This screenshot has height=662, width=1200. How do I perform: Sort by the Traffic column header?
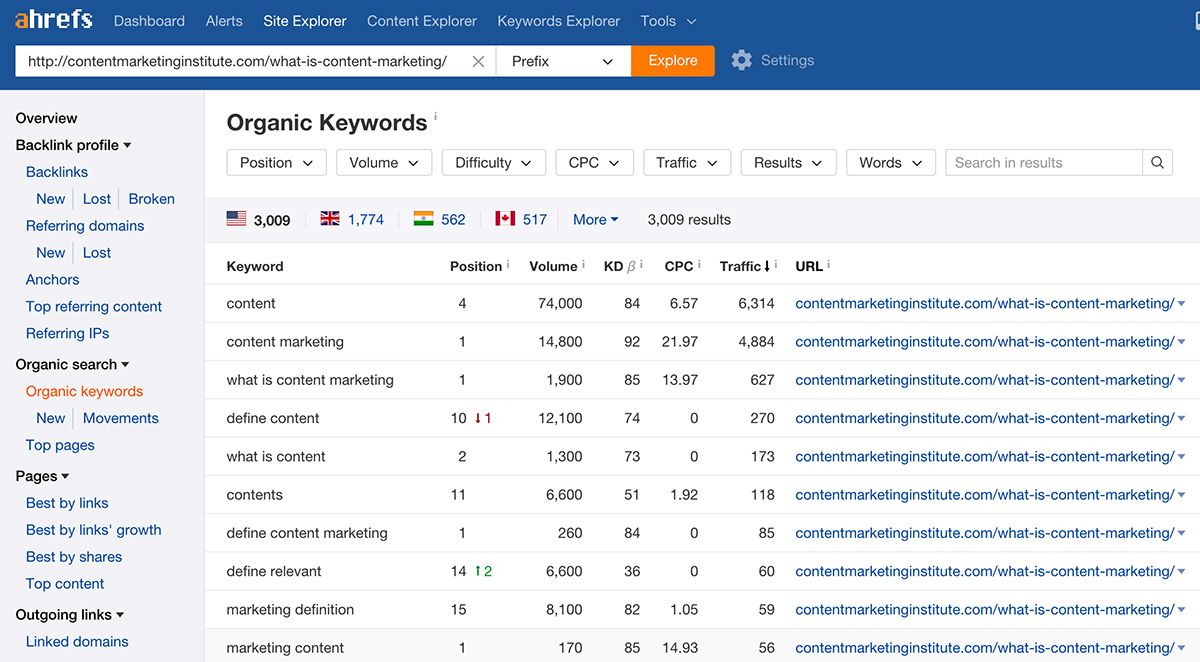pyautogui.click(x=745, y=266)
